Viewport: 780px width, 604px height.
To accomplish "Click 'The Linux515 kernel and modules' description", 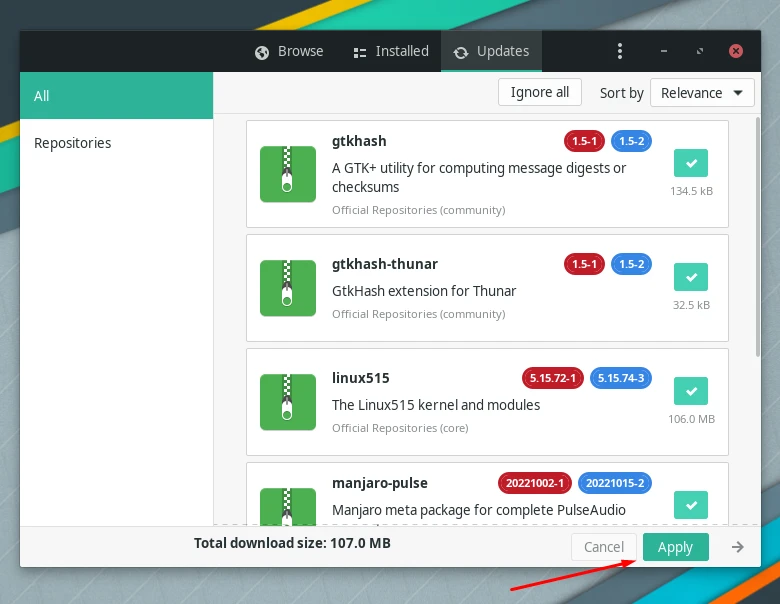I will pos(436,405).
